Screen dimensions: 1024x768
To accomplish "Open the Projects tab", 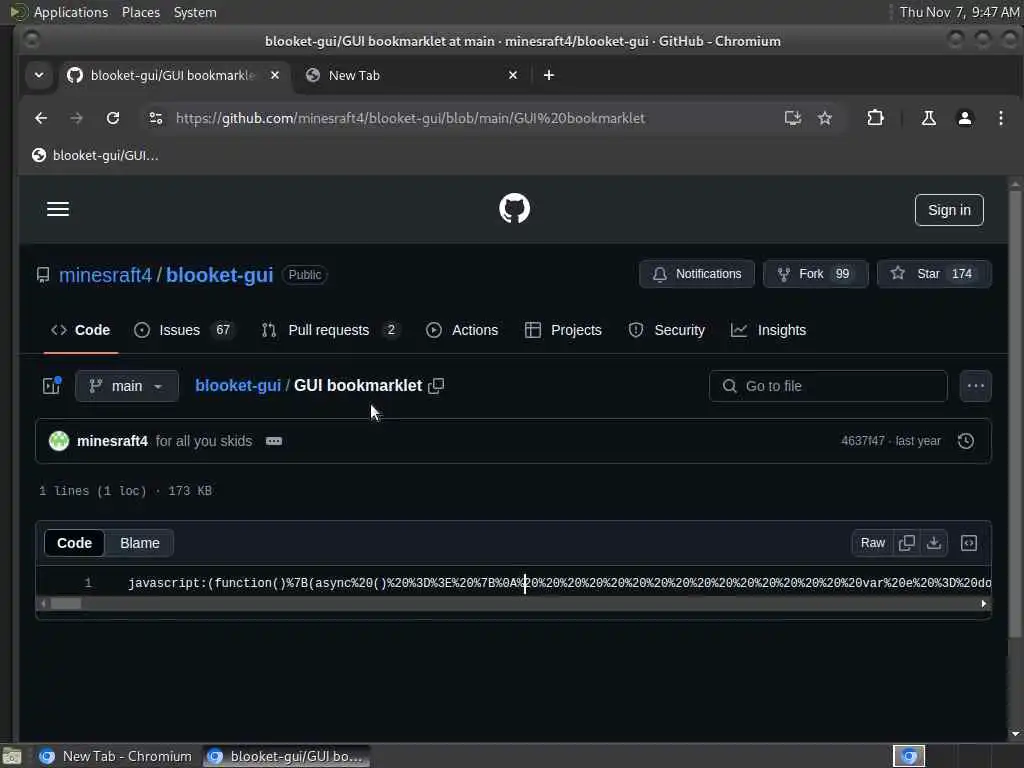I will (x=563, y=330).
